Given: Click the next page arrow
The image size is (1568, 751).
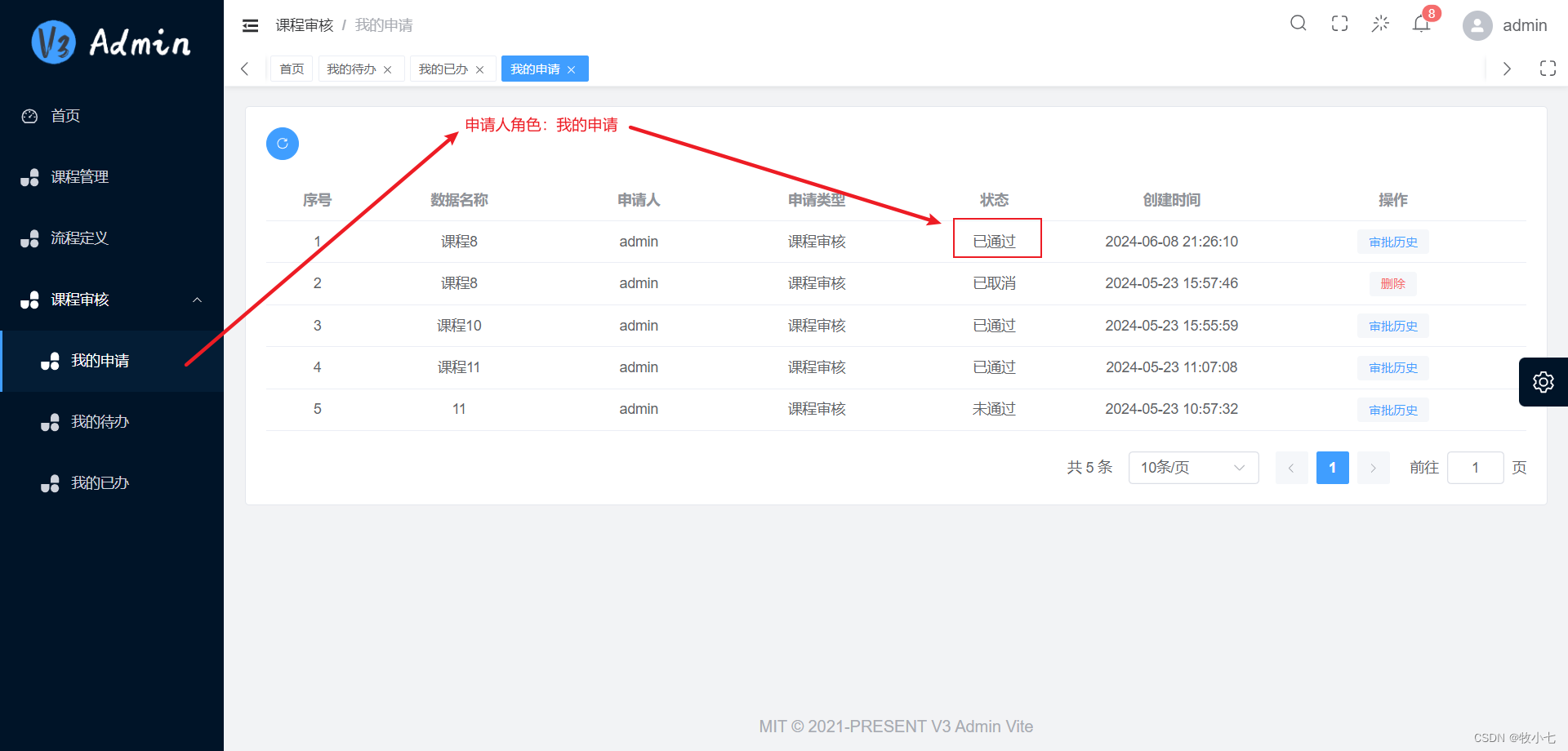Looking at the screenshot, I should (x=1374, y=468).
